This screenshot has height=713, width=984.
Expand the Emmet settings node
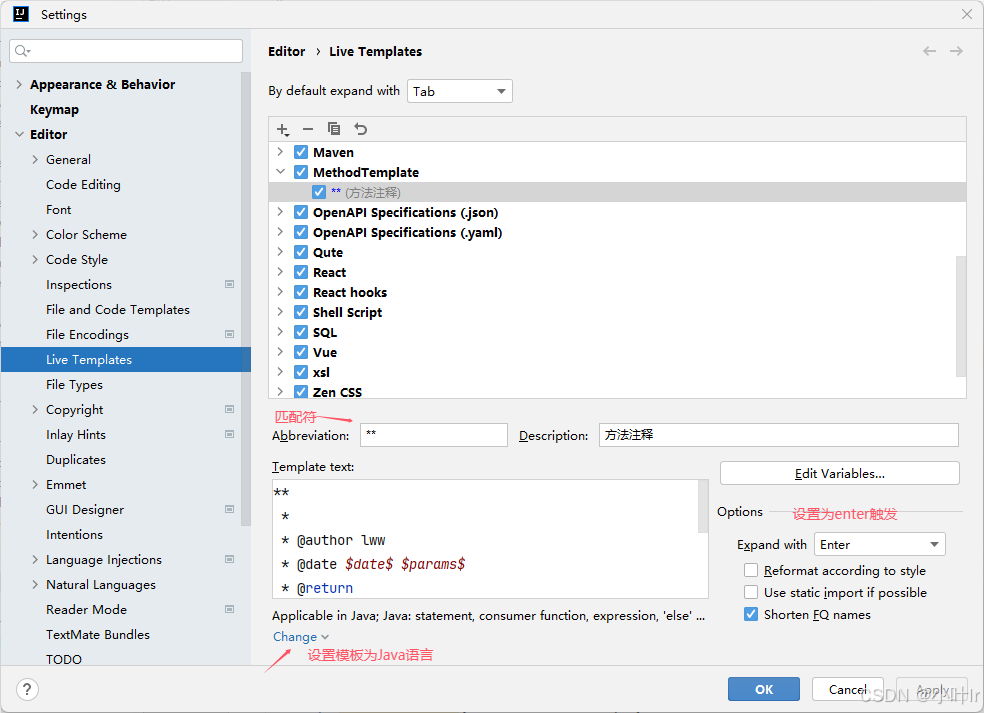[35, 485]
